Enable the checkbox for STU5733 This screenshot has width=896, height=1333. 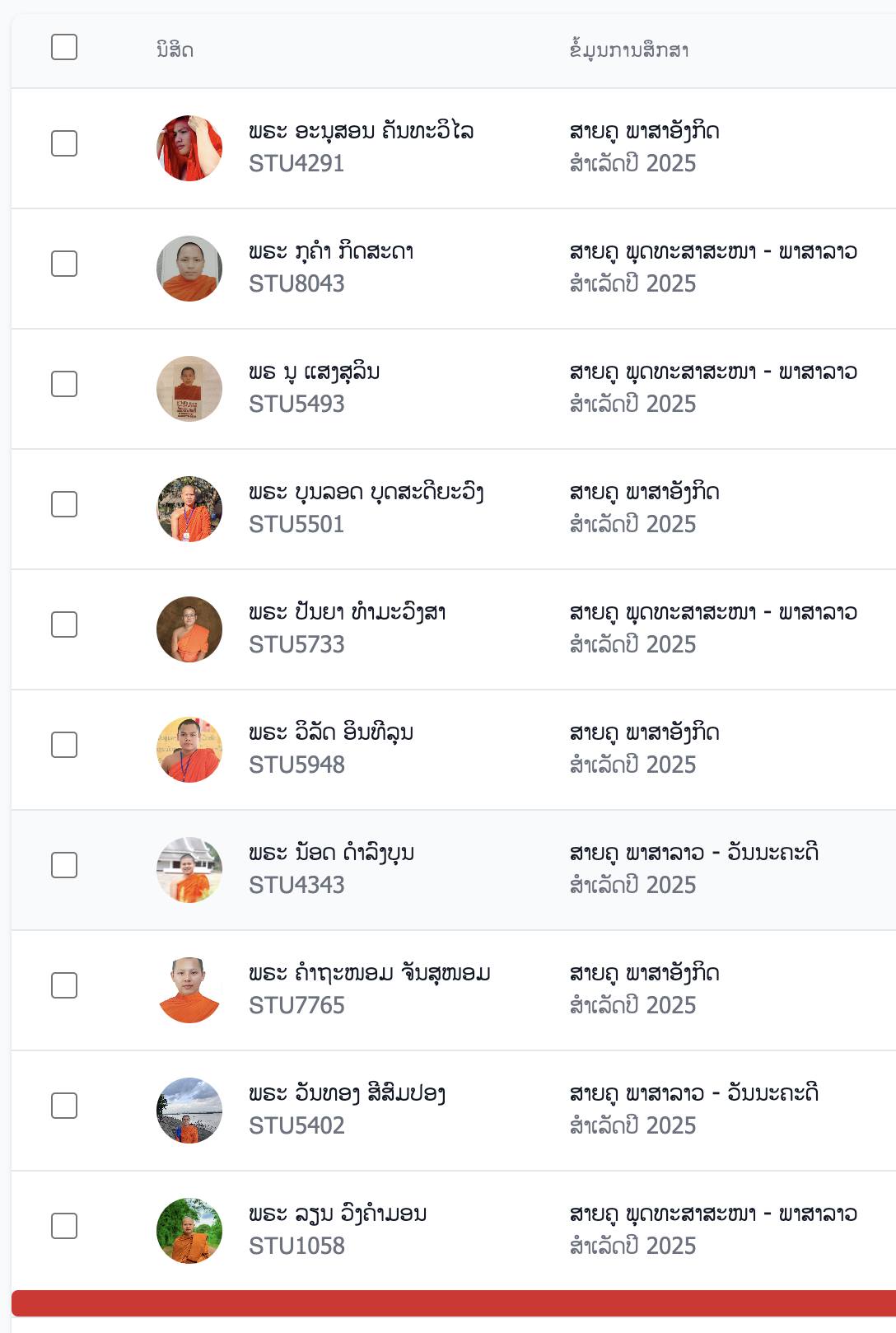[x=64, y=624]
